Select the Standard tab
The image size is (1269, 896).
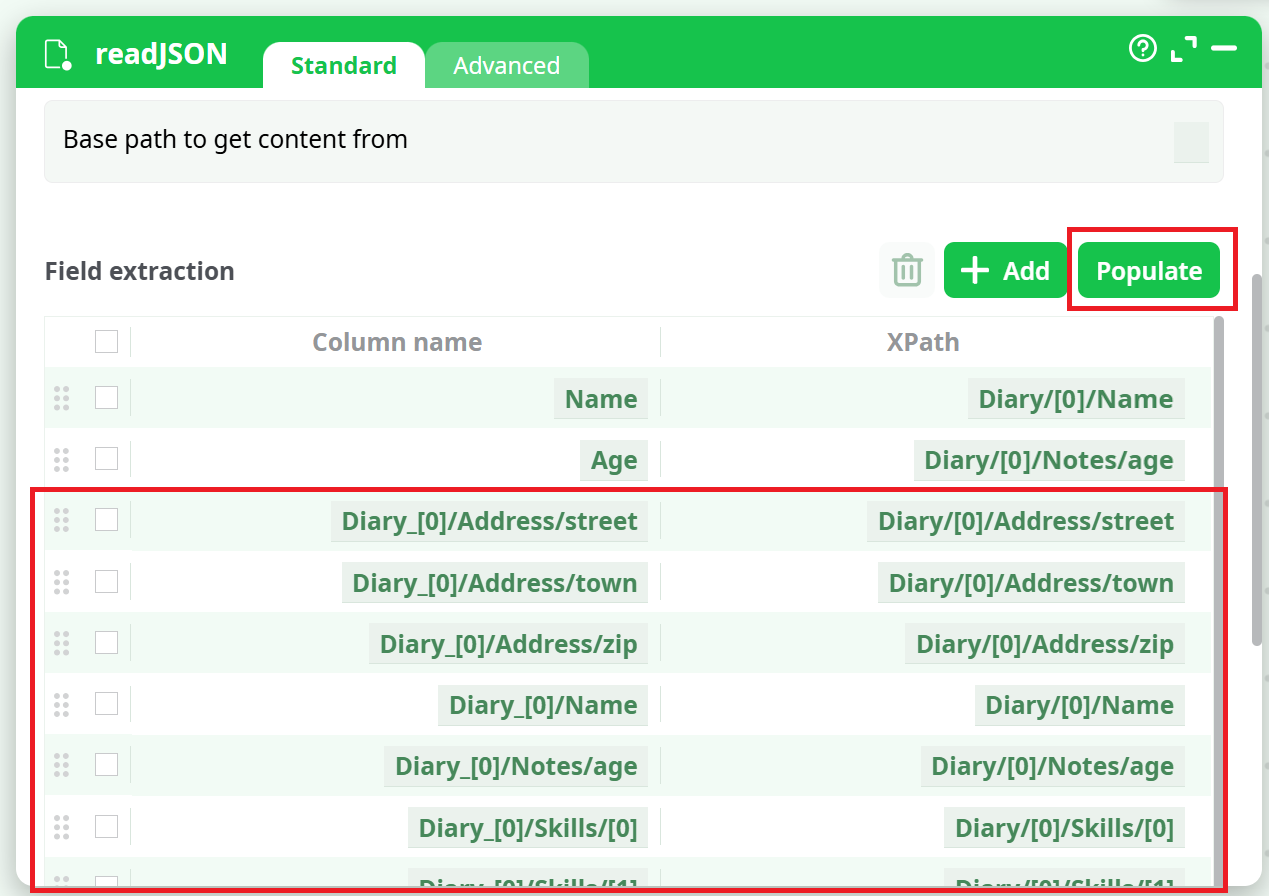click(x=344, y=66)
